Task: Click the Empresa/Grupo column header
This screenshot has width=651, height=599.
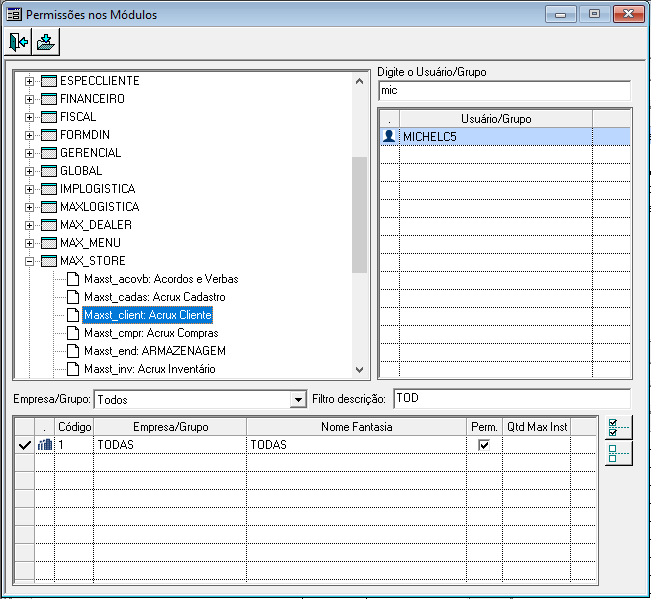Action: (170, 427)
